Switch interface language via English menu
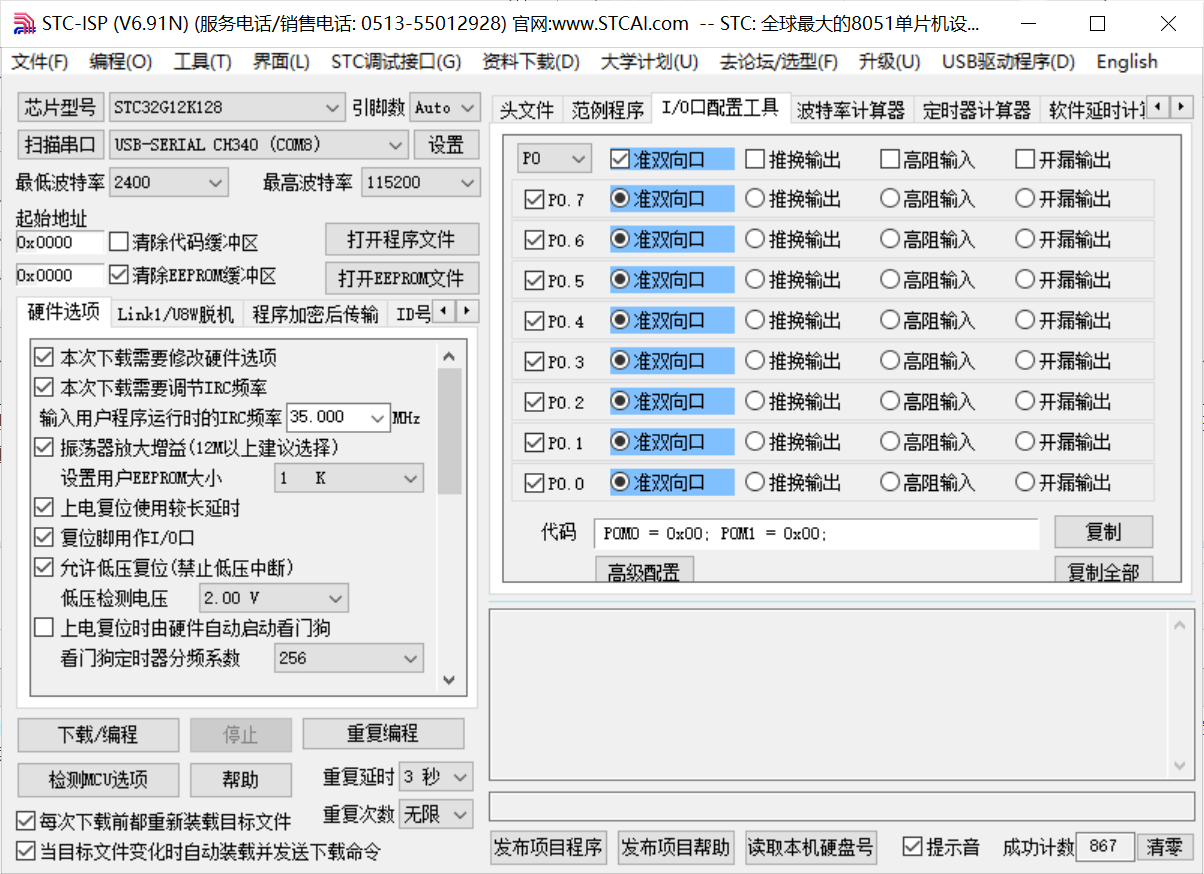The height and width of the screenshot is (874, 1204). 1127,62
